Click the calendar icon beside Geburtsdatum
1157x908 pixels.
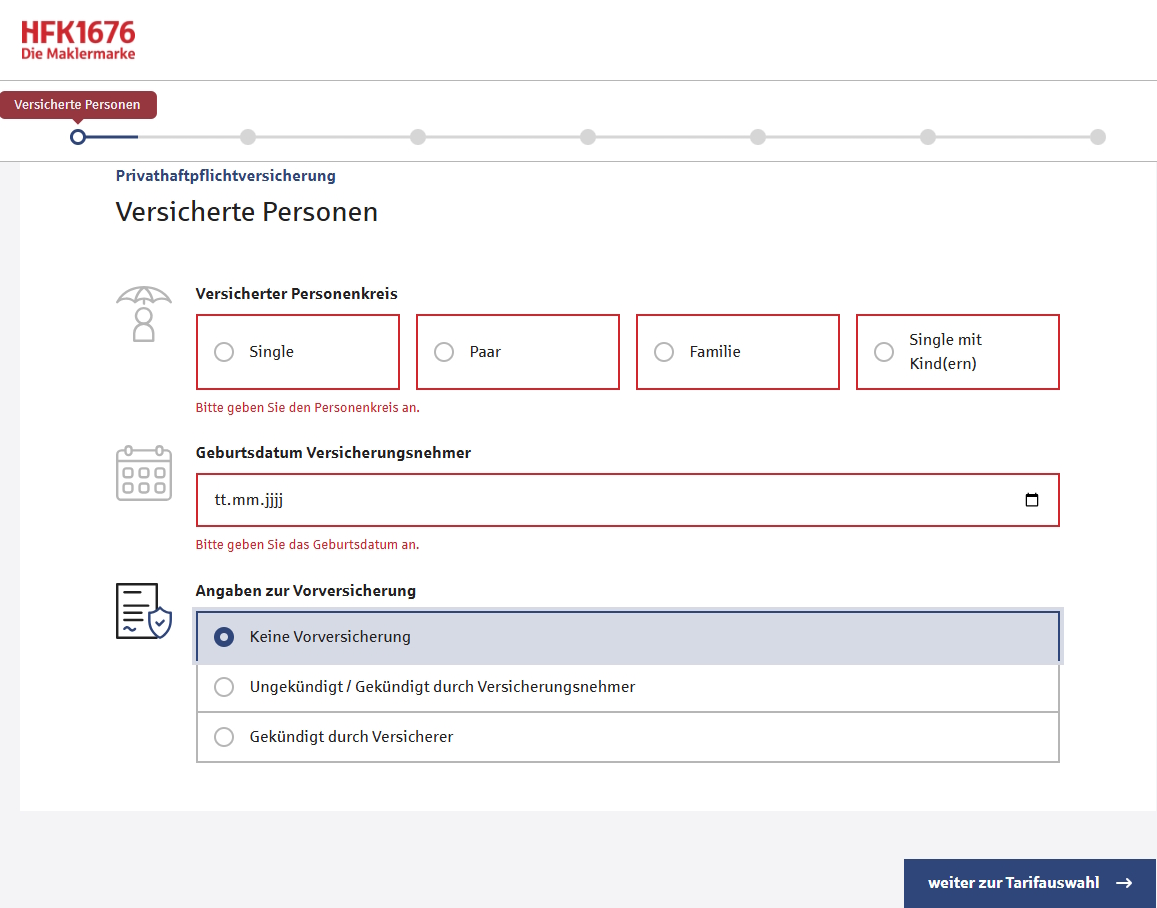click(x=143, y=473)
